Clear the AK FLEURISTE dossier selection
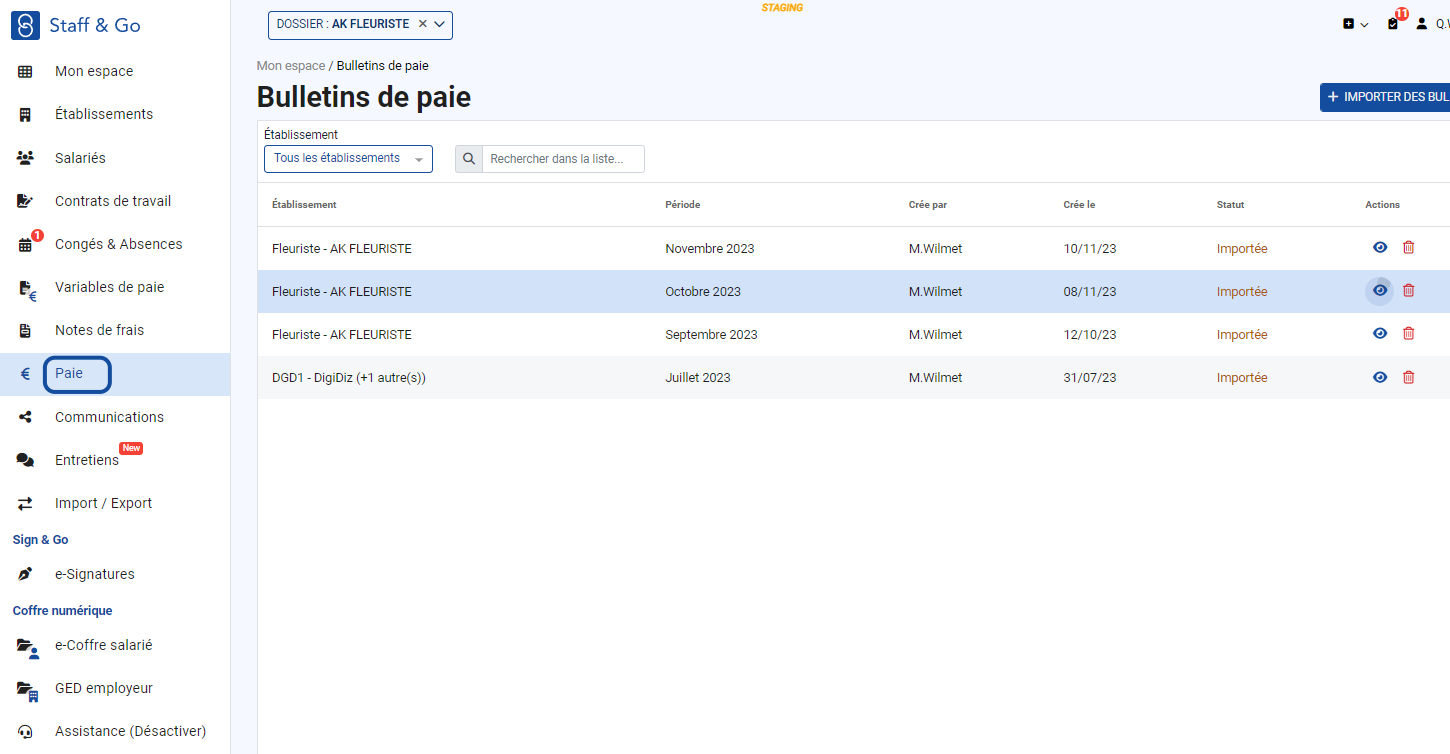Viewport: 1450px width, 754px height. coord(422,24)
